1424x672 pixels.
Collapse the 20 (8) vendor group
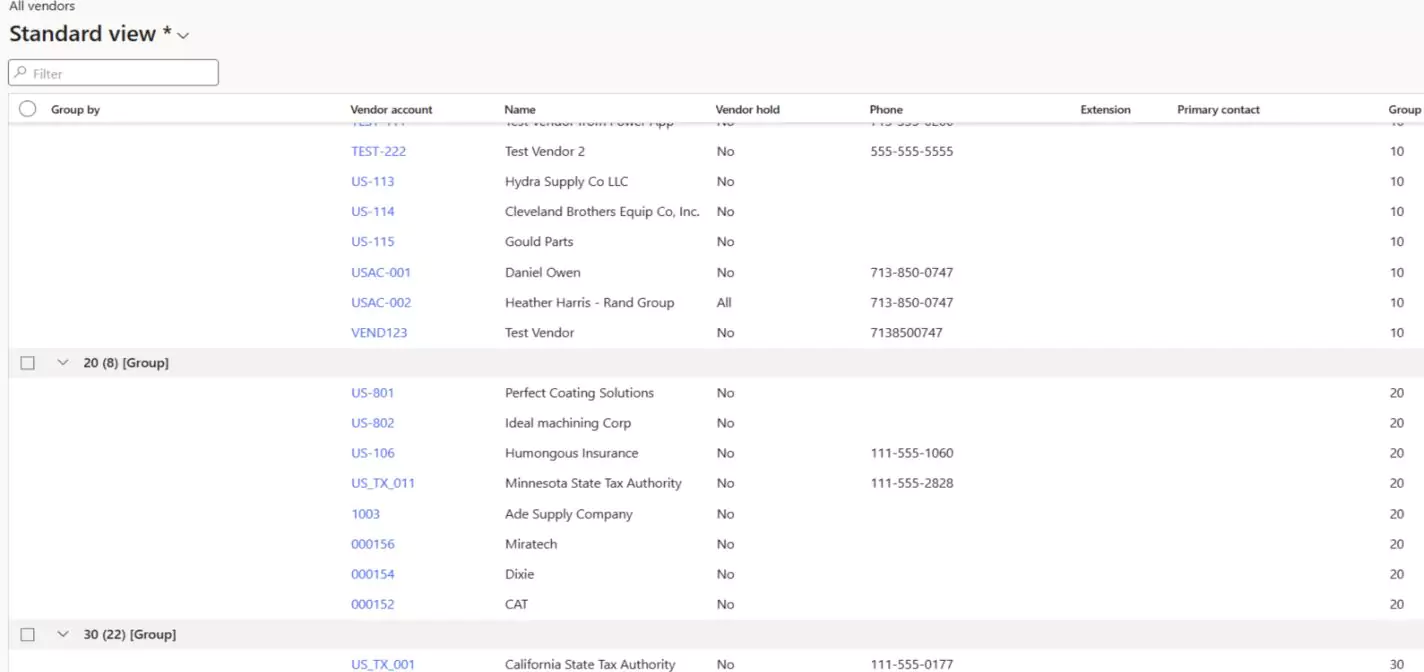click(x=61, y=362)
